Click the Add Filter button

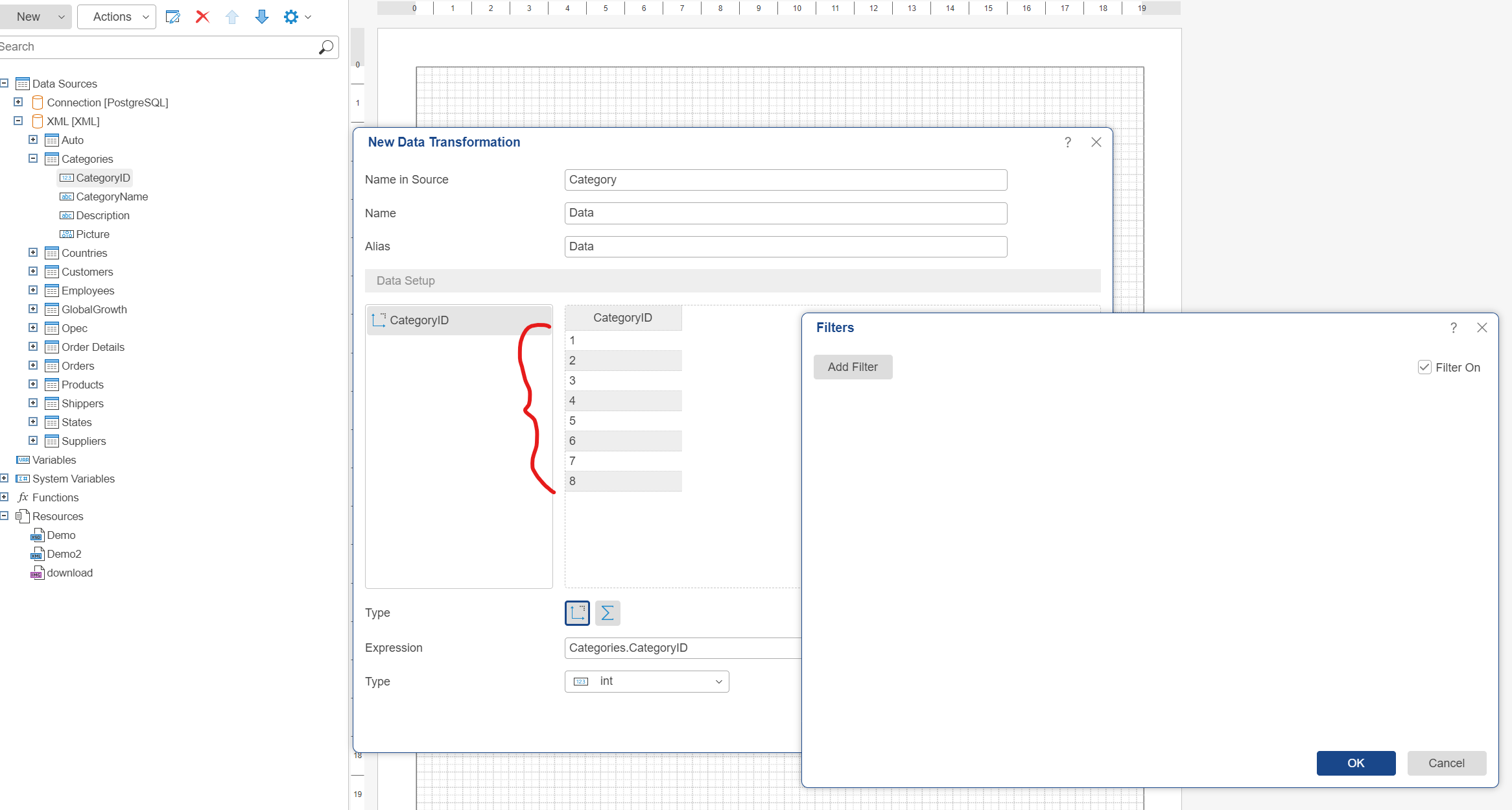852,366
